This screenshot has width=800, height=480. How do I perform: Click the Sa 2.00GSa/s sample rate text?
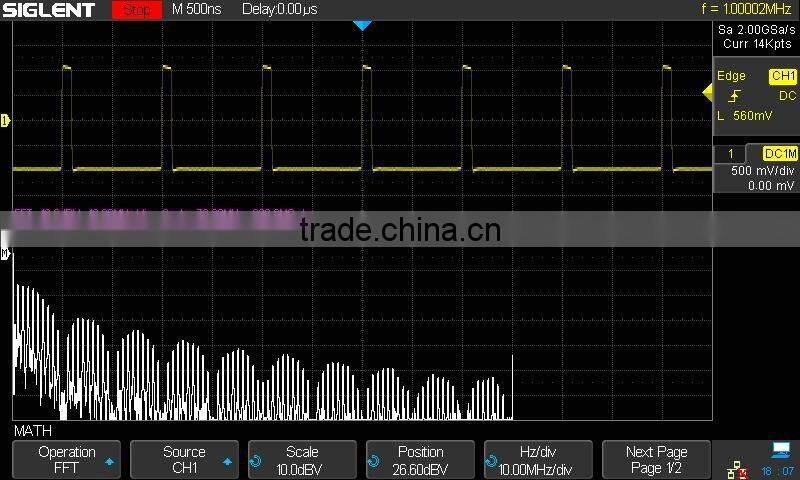[x=757, y=30]
